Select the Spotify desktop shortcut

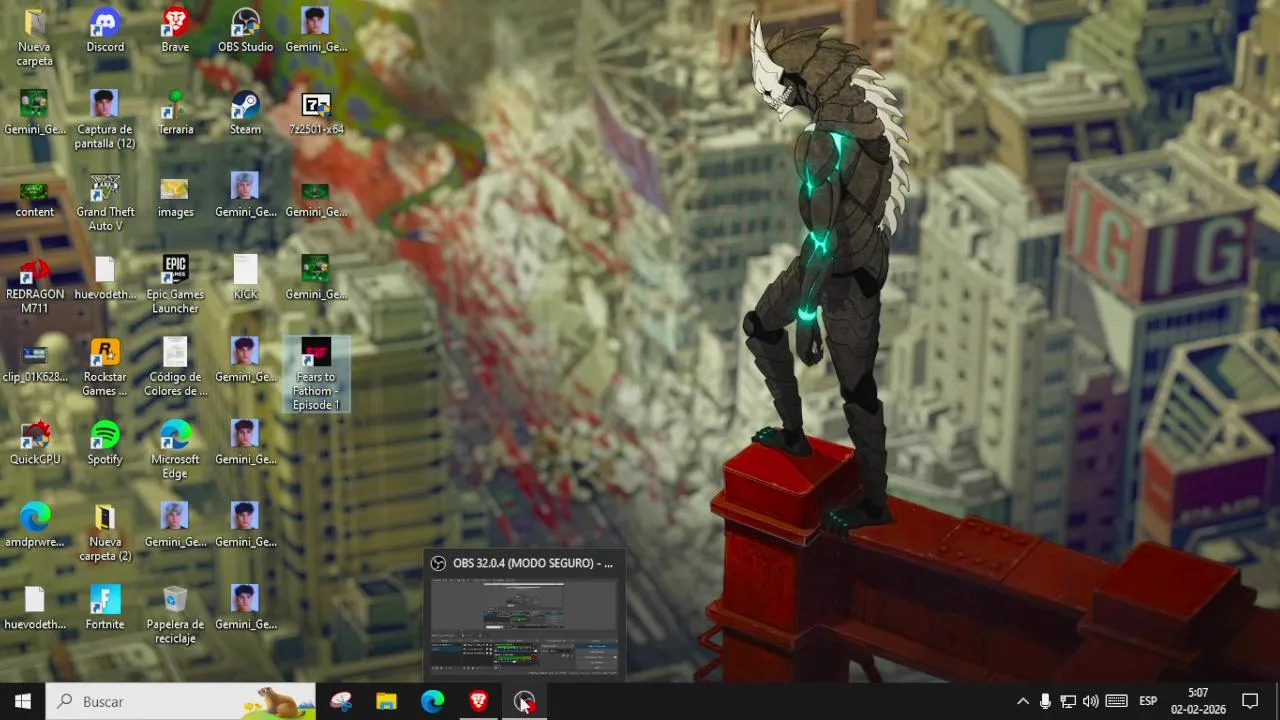(105, 442)
